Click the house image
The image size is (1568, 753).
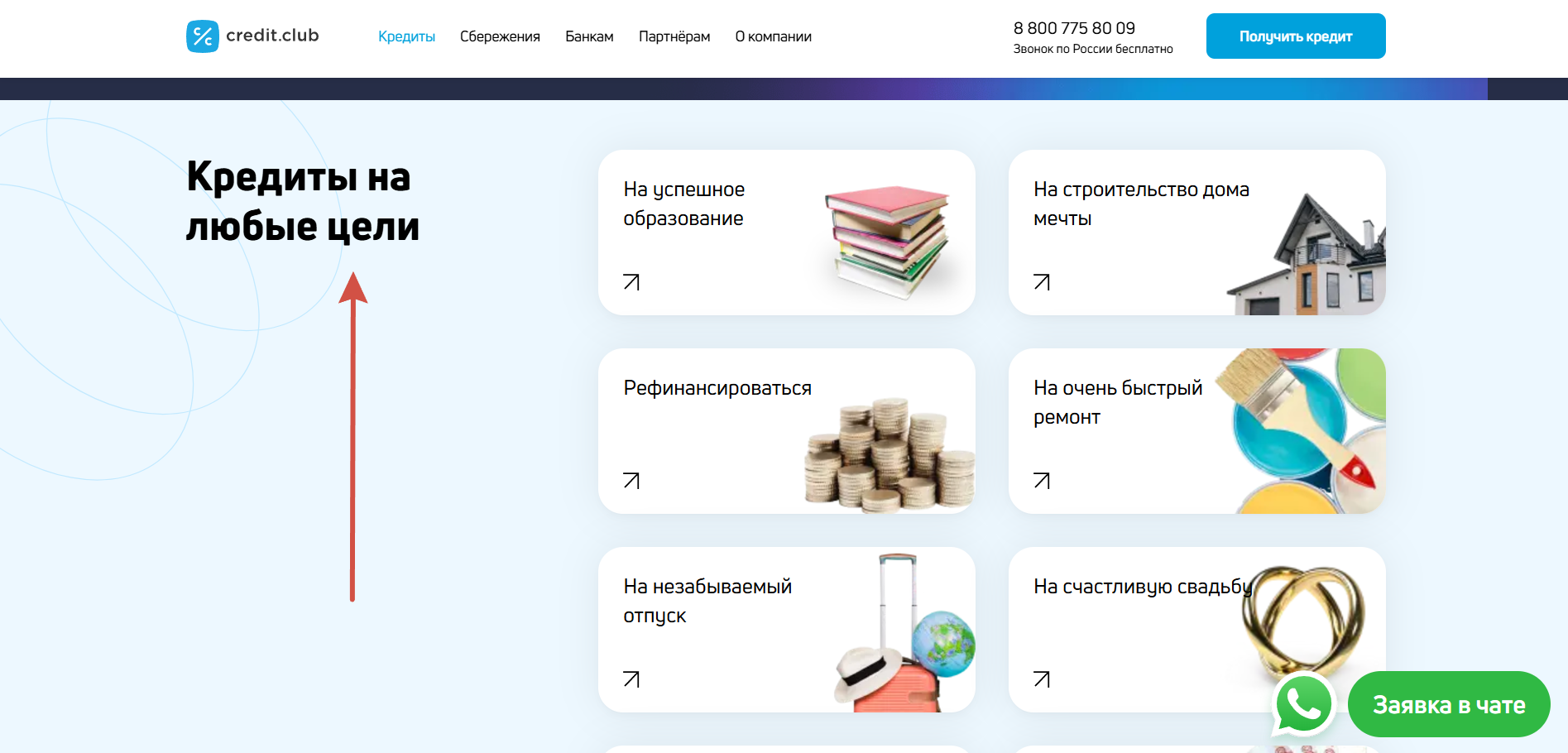tap(1306, 254)
